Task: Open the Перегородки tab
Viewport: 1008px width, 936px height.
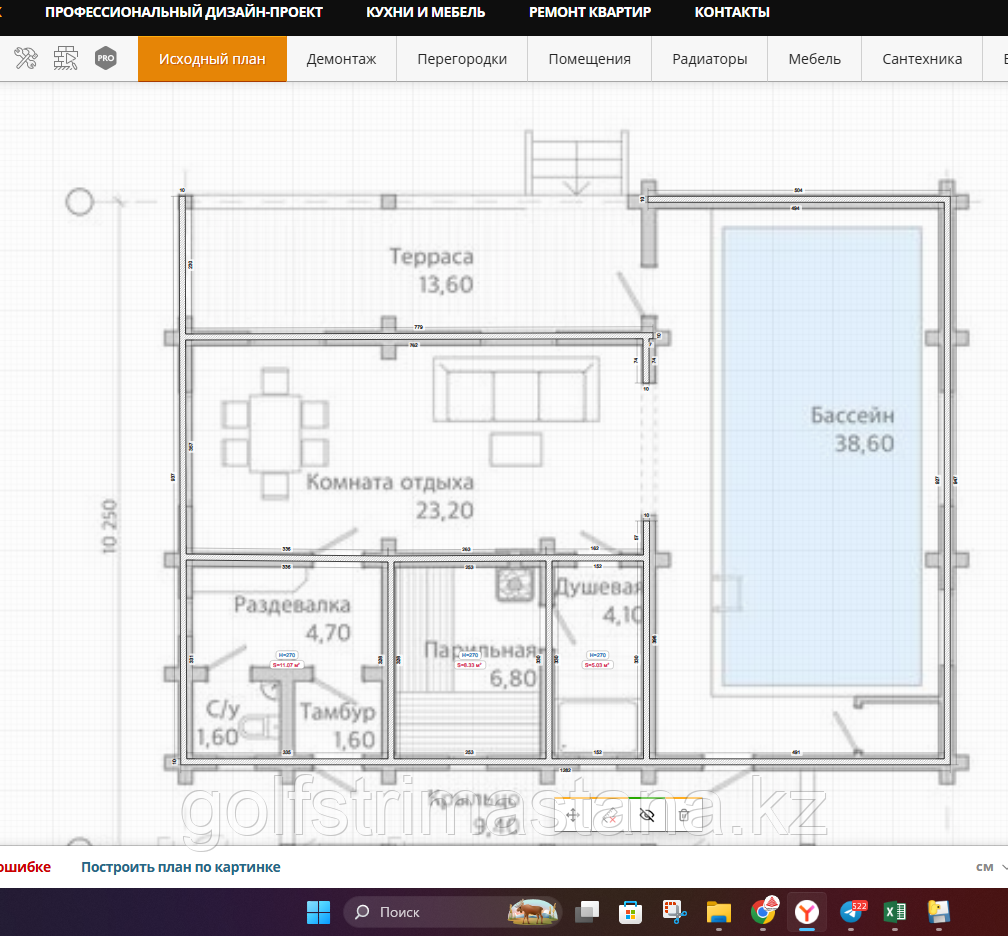Action: pyautogui.click(x=462, y=59)
